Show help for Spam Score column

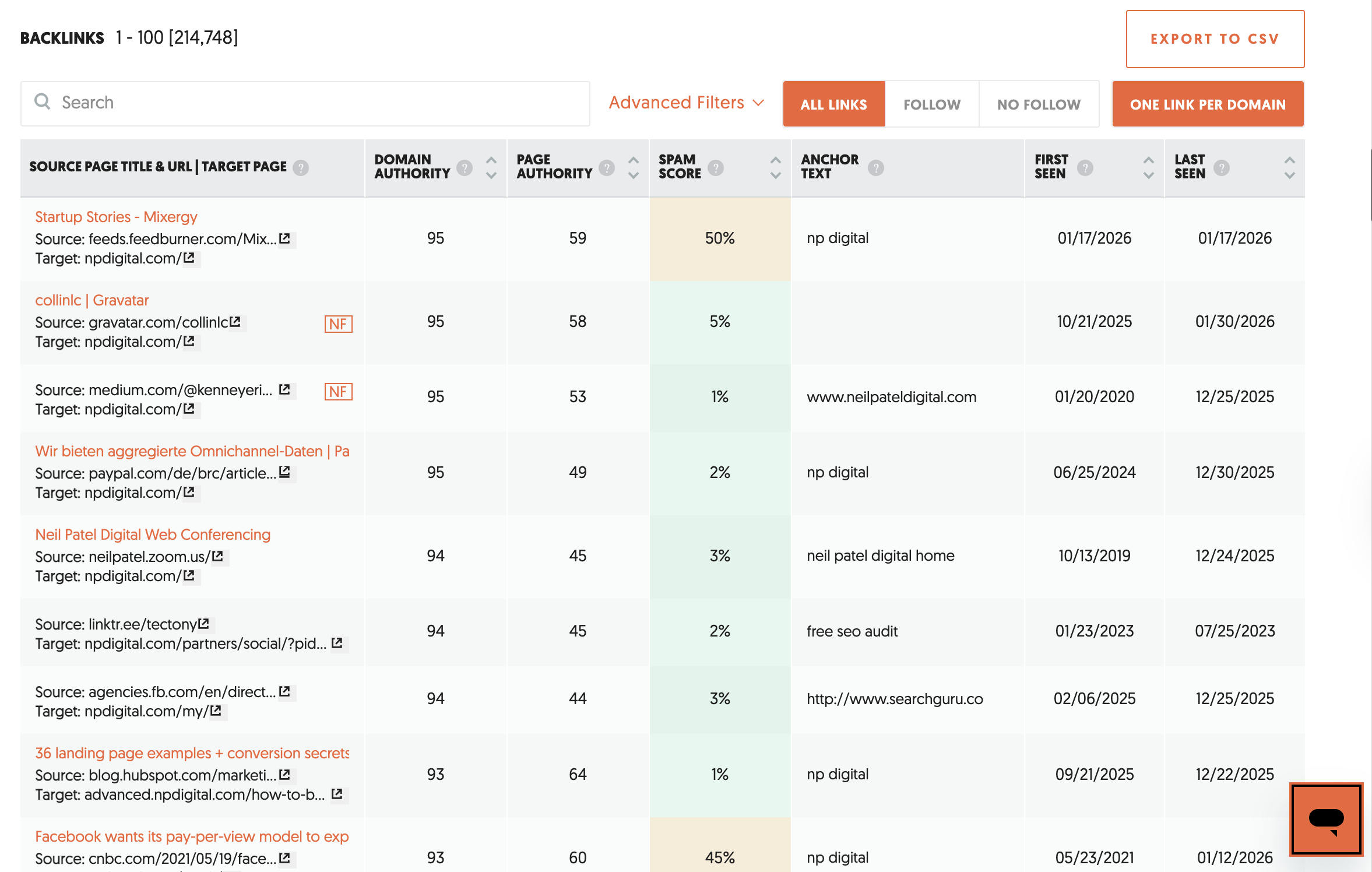716,168
